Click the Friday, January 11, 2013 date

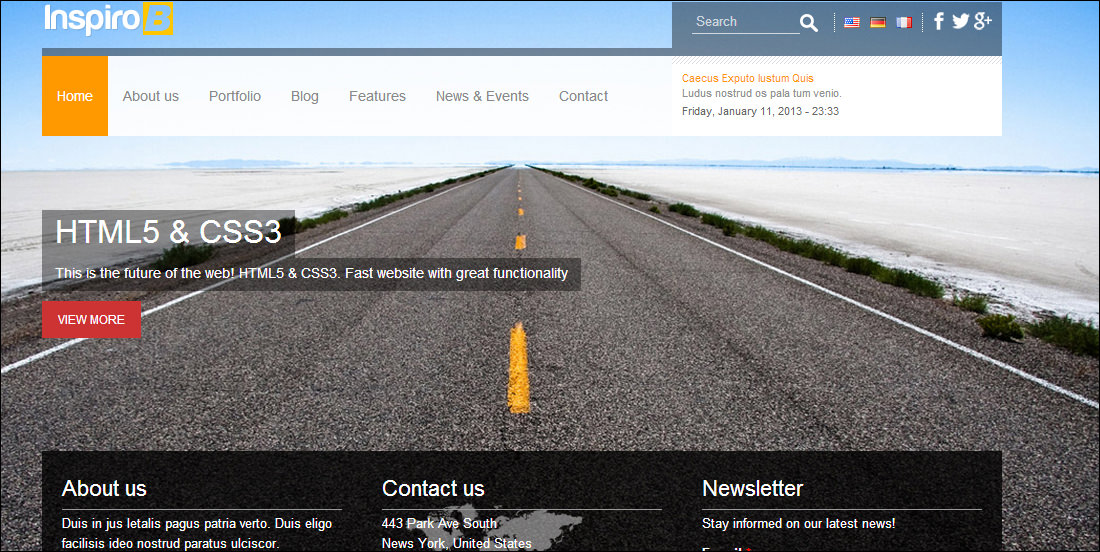(760, 111)
